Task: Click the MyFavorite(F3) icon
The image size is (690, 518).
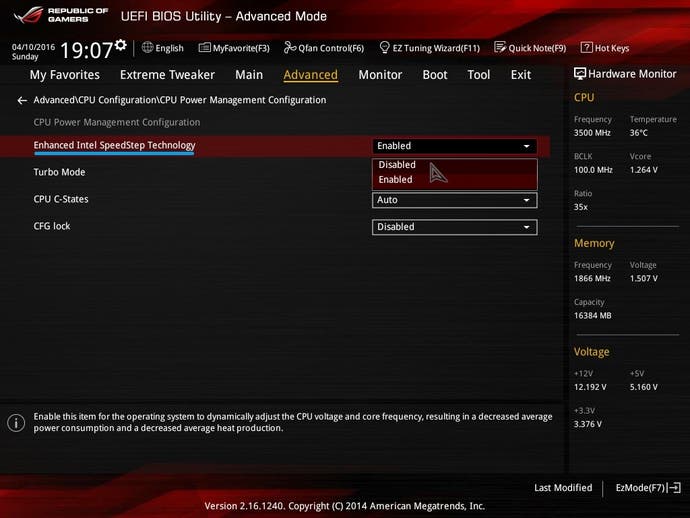Action: coord(204,48)
